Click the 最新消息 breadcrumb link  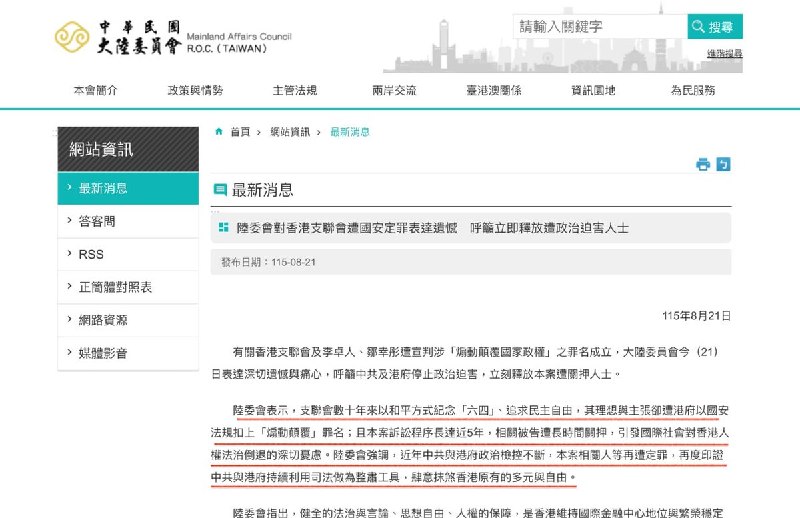point(350,132)
